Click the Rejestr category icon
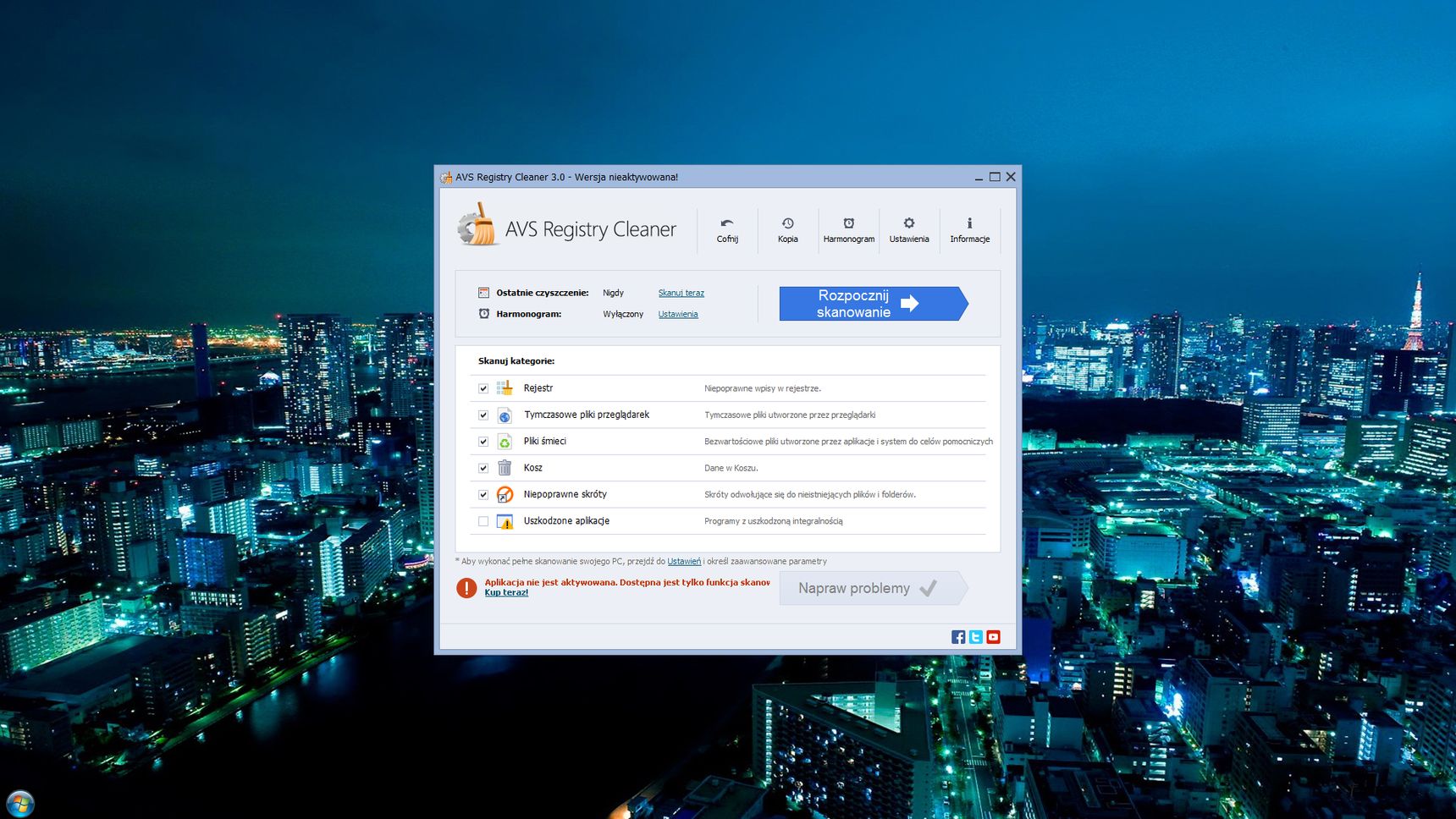The image size is (1456, 819). tap(505, 388)
